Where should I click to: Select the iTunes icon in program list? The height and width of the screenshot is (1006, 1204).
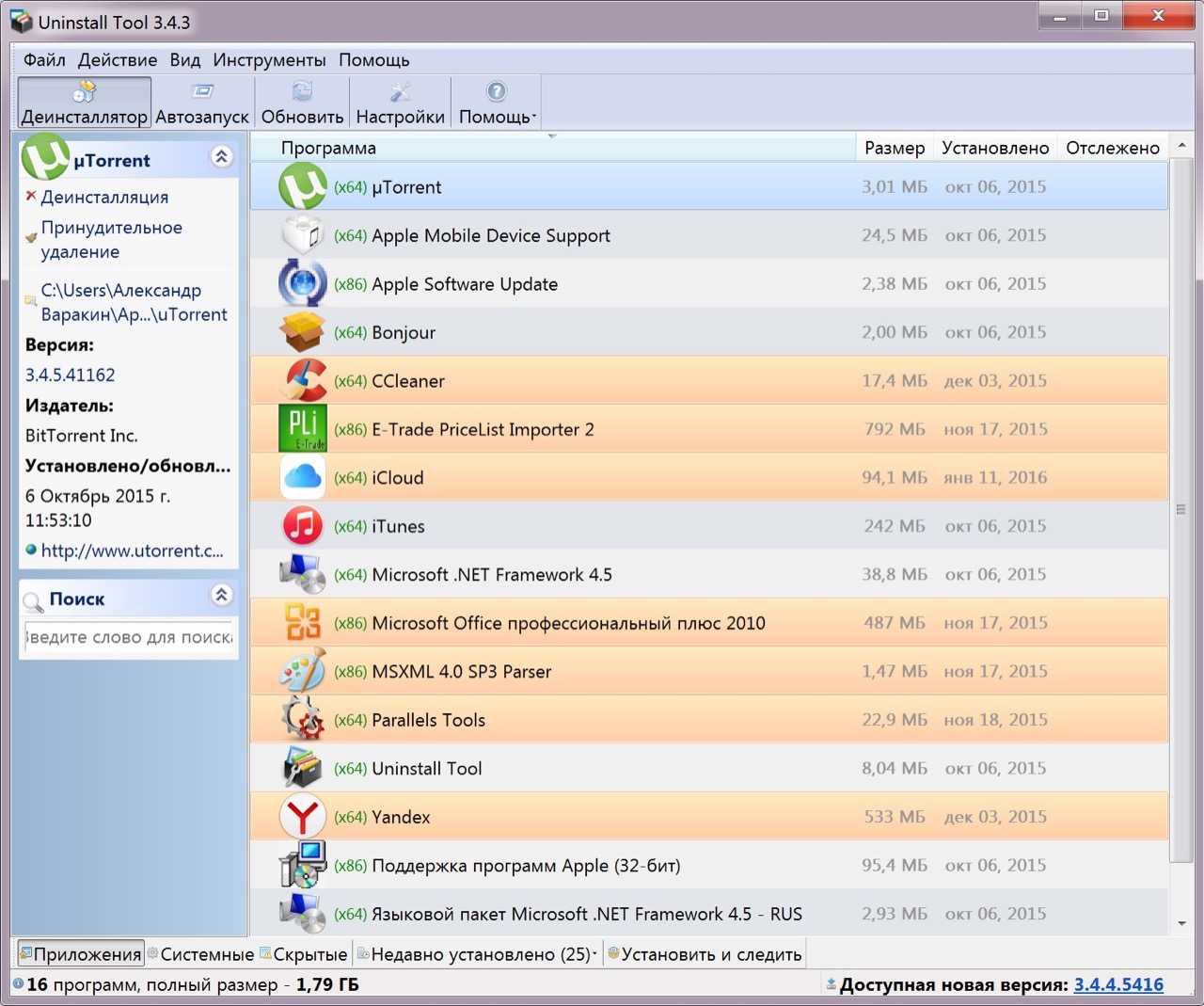tap(303, 526)
